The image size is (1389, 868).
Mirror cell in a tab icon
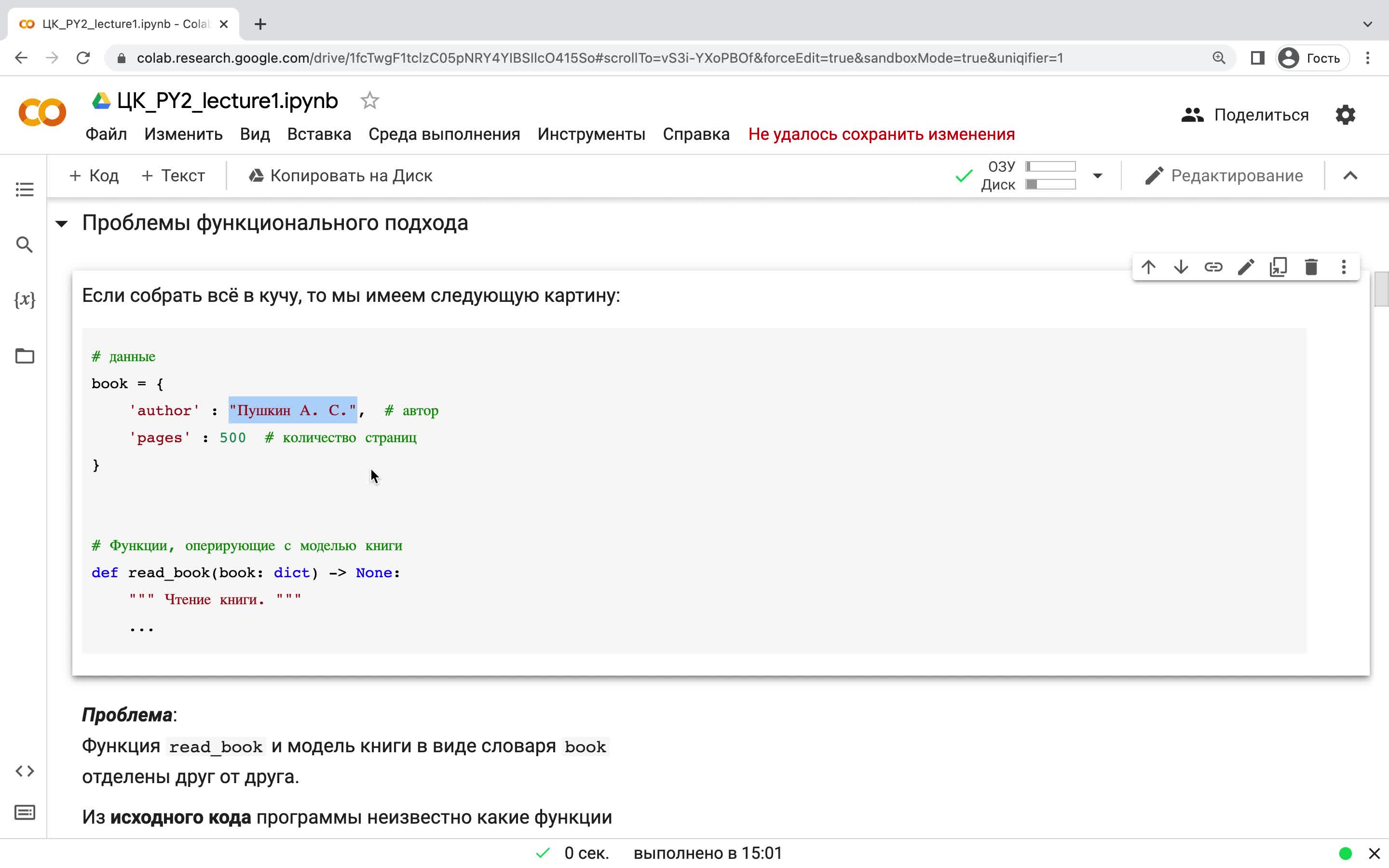pyautogui.click(x=1279, y=267)
